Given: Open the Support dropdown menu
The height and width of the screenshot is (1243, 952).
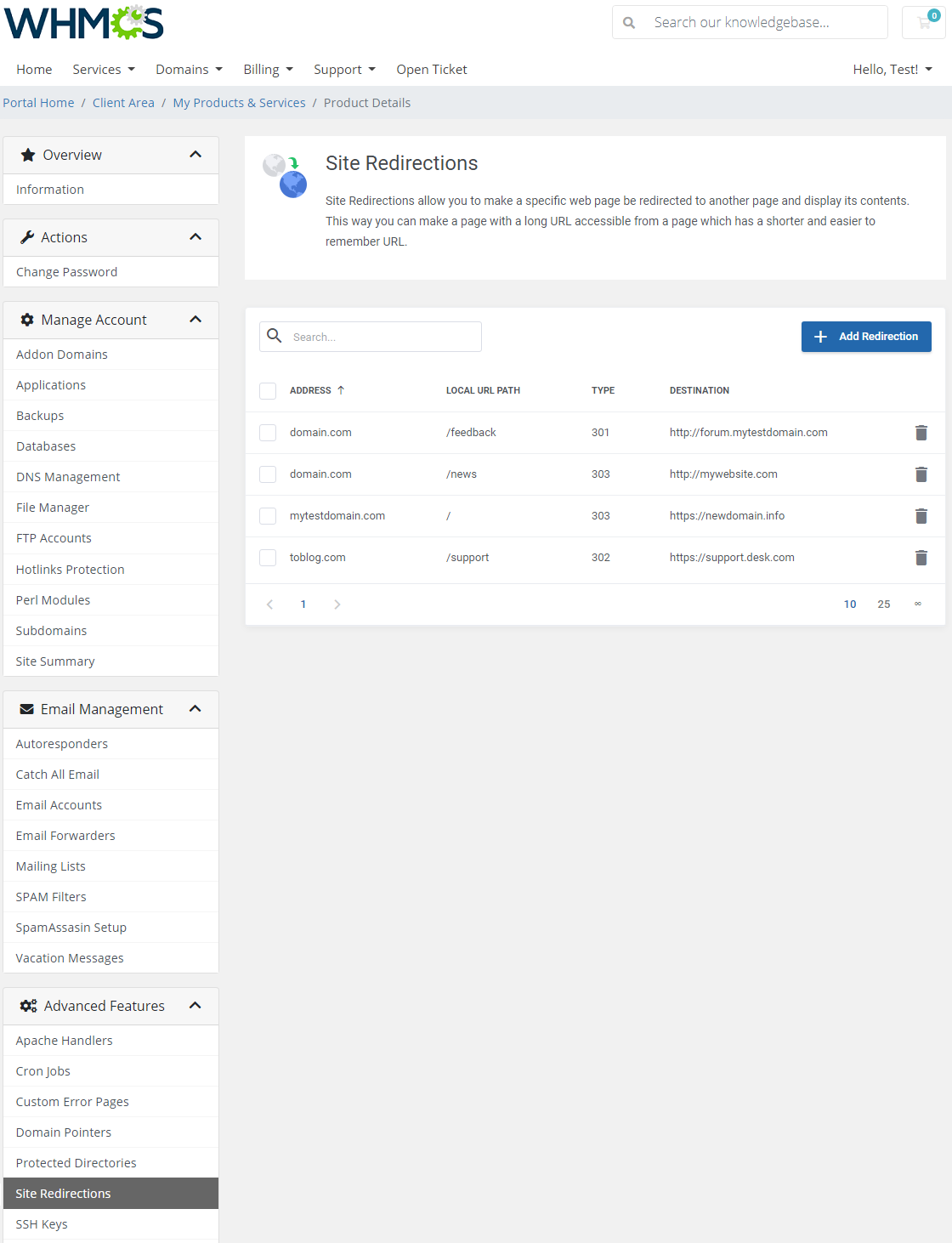Looking at the screenshot, I should 344,70.
